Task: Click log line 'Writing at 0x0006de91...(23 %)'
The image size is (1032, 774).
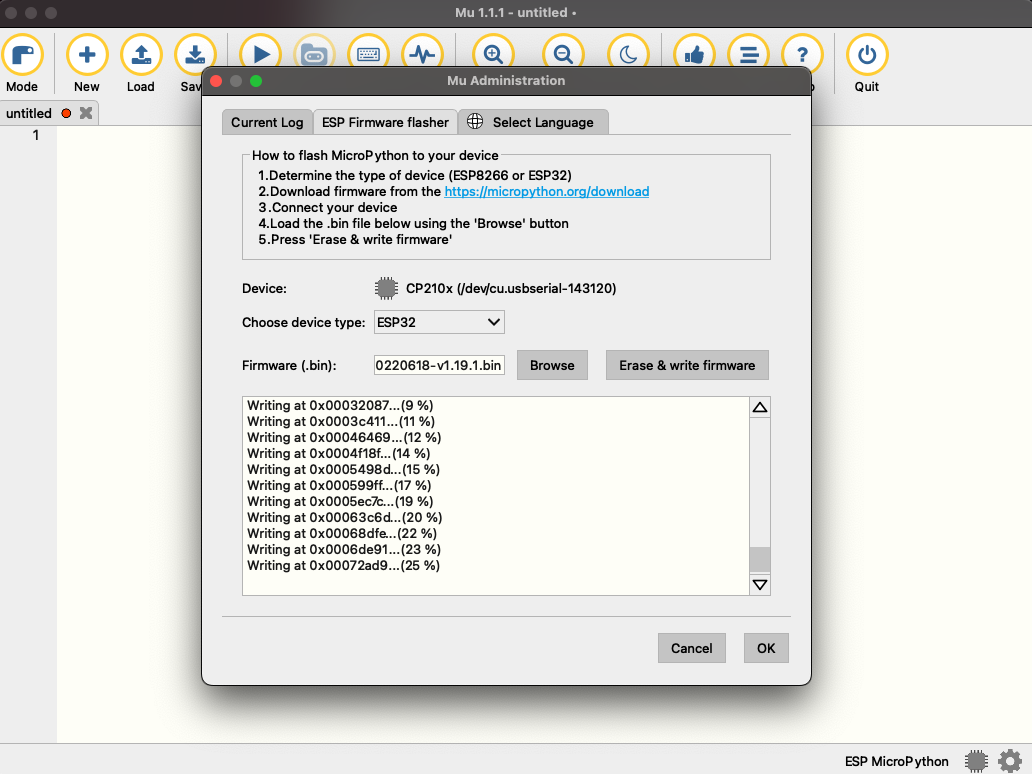Action: (344, 550)
